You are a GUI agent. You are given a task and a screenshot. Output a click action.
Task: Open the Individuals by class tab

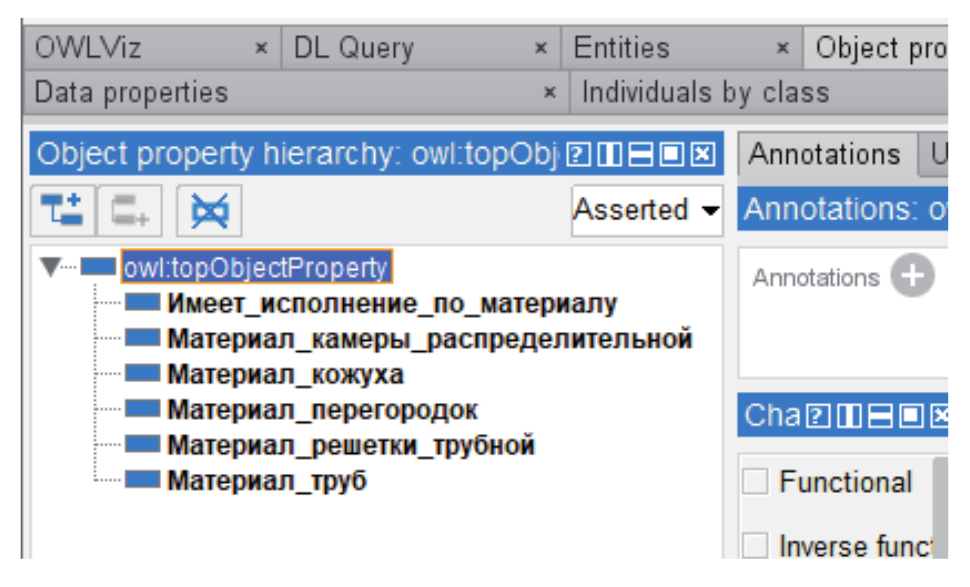[x=705, y=93]
